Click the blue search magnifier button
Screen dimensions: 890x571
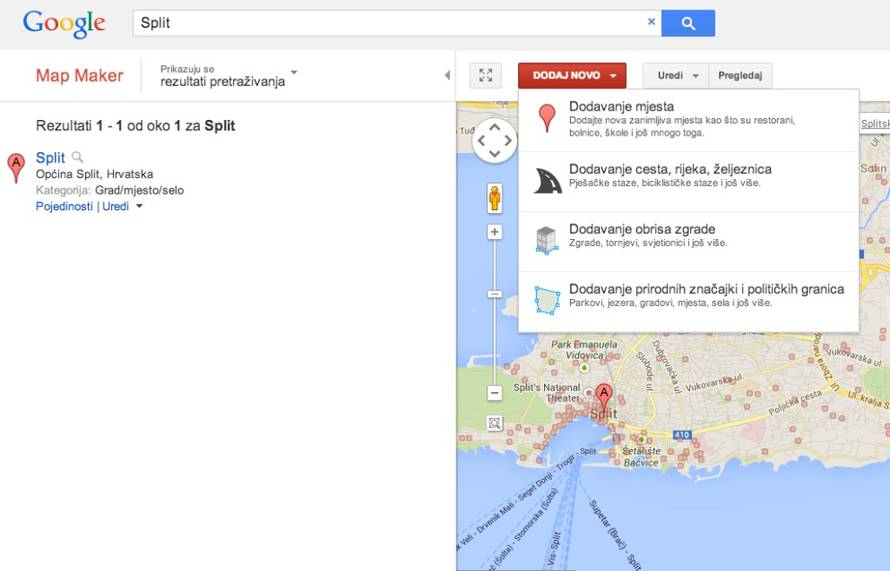point(688,23)
